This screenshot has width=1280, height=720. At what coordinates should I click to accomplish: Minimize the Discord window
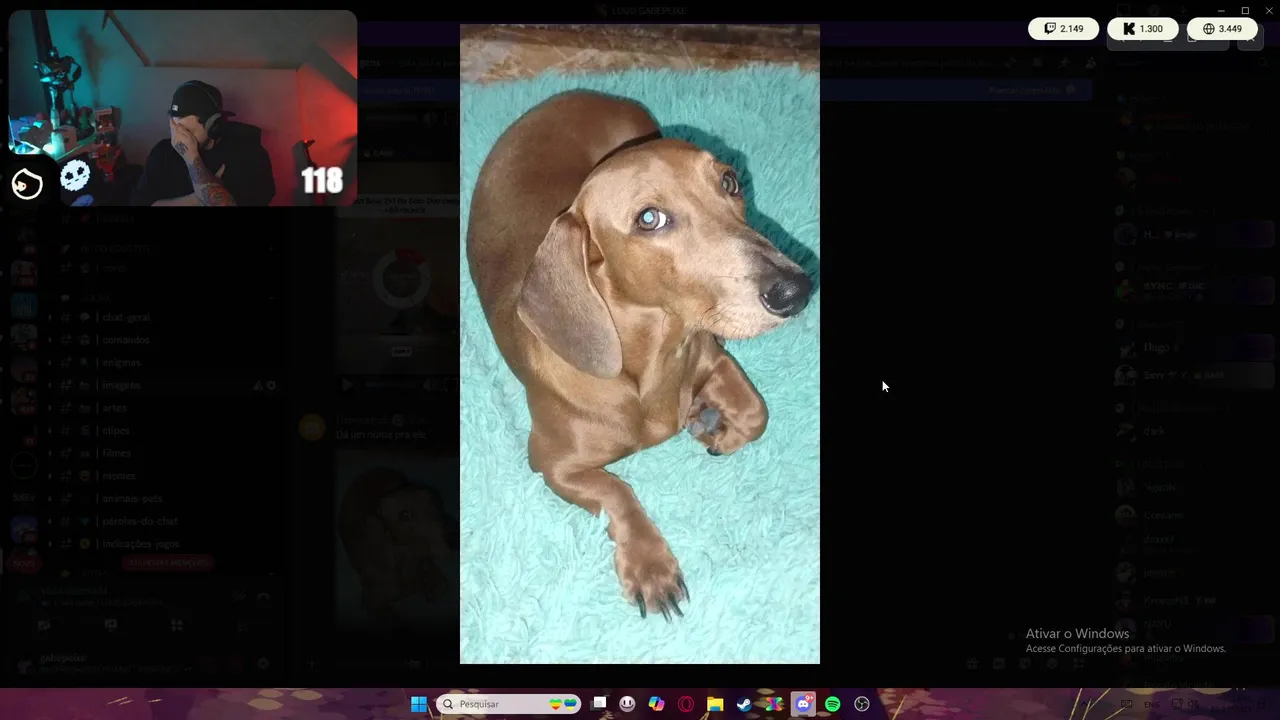[x=1223, y=10]
